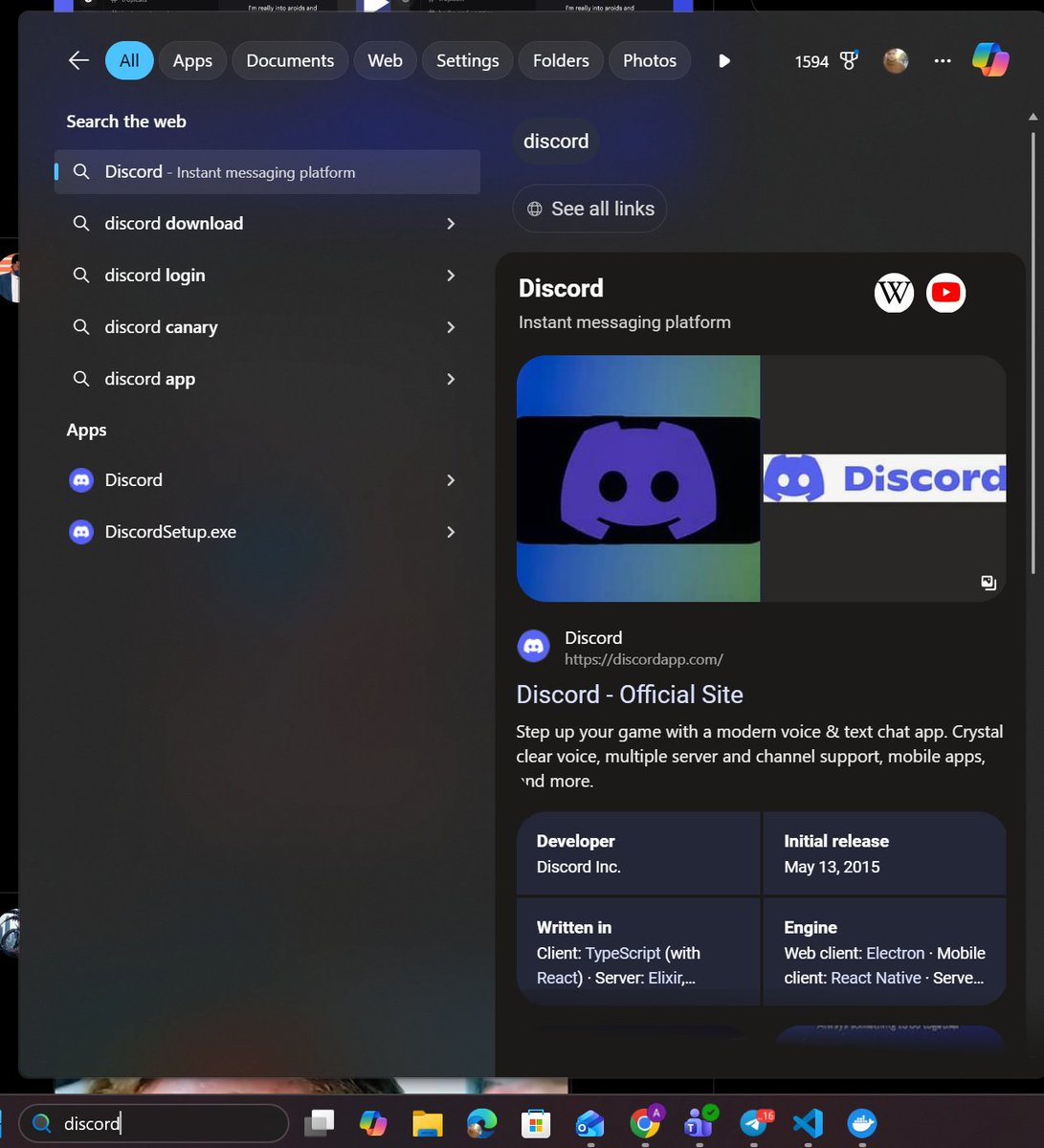Expand the DiscordSetup.exe options arrow
The width and height of the screenshot is (1044, 1148).
coord(451,532)
